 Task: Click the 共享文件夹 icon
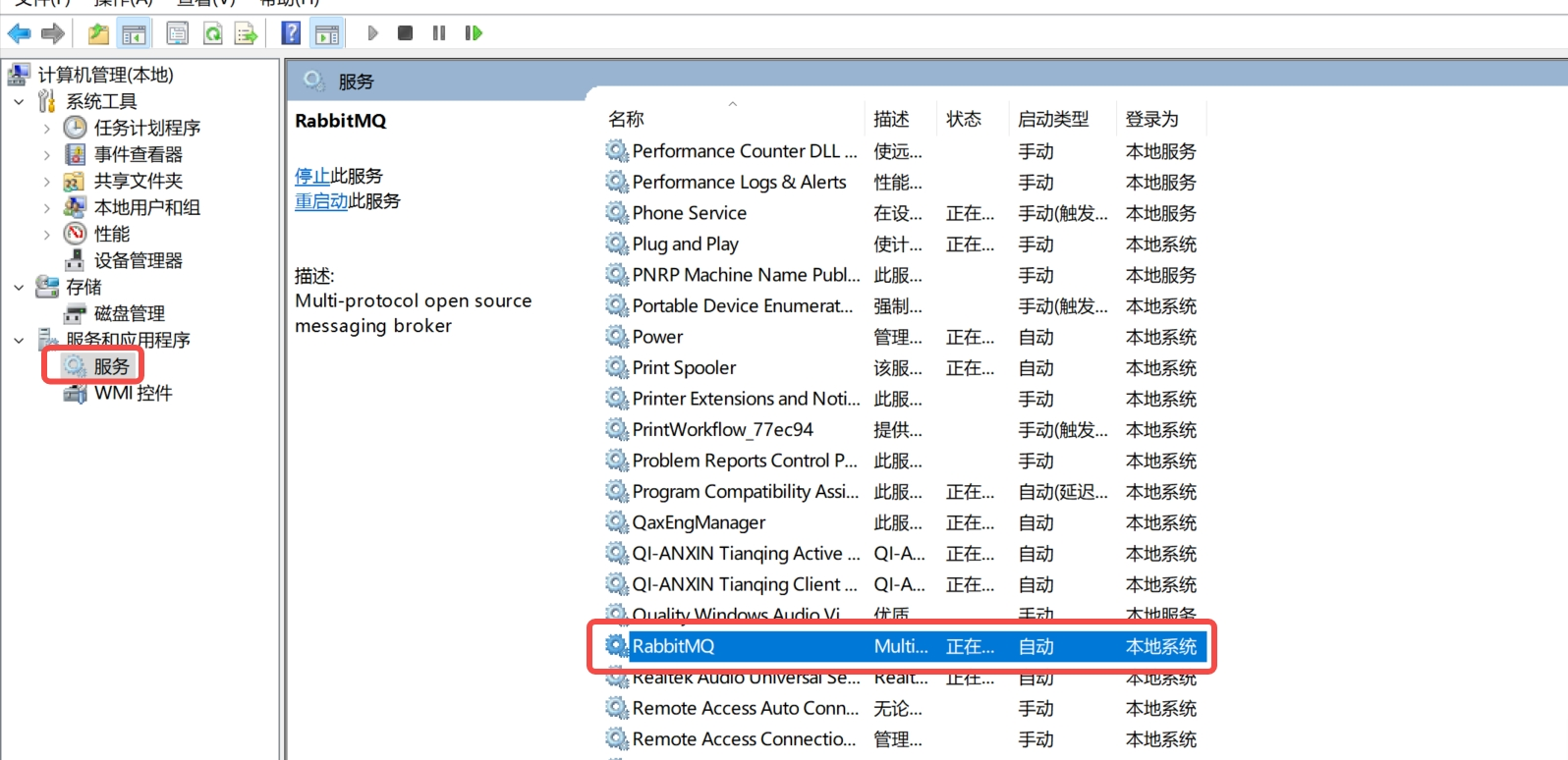75,181
